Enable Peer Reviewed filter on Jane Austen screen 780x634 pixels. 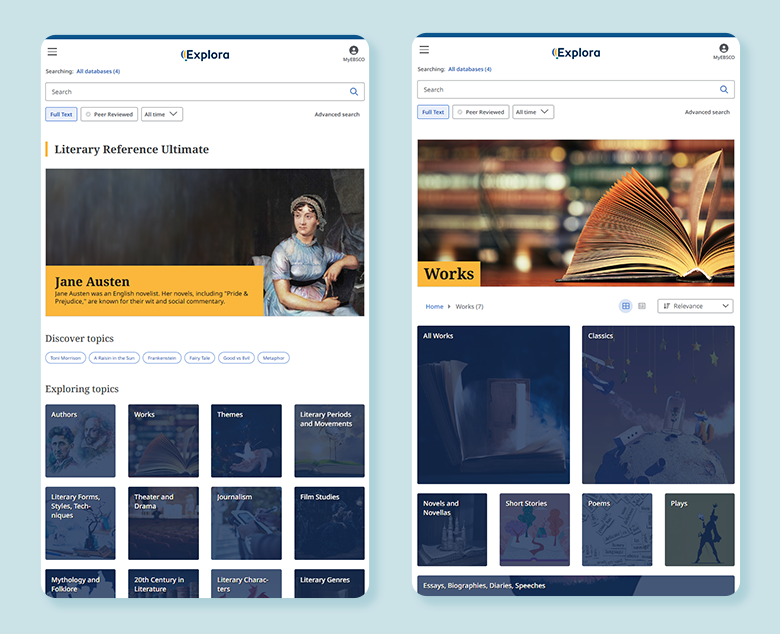(109, 114)
